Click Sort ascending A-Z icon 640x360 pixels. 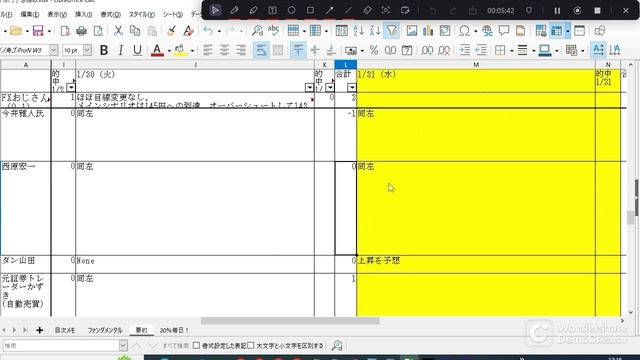(x=358, y=31)
